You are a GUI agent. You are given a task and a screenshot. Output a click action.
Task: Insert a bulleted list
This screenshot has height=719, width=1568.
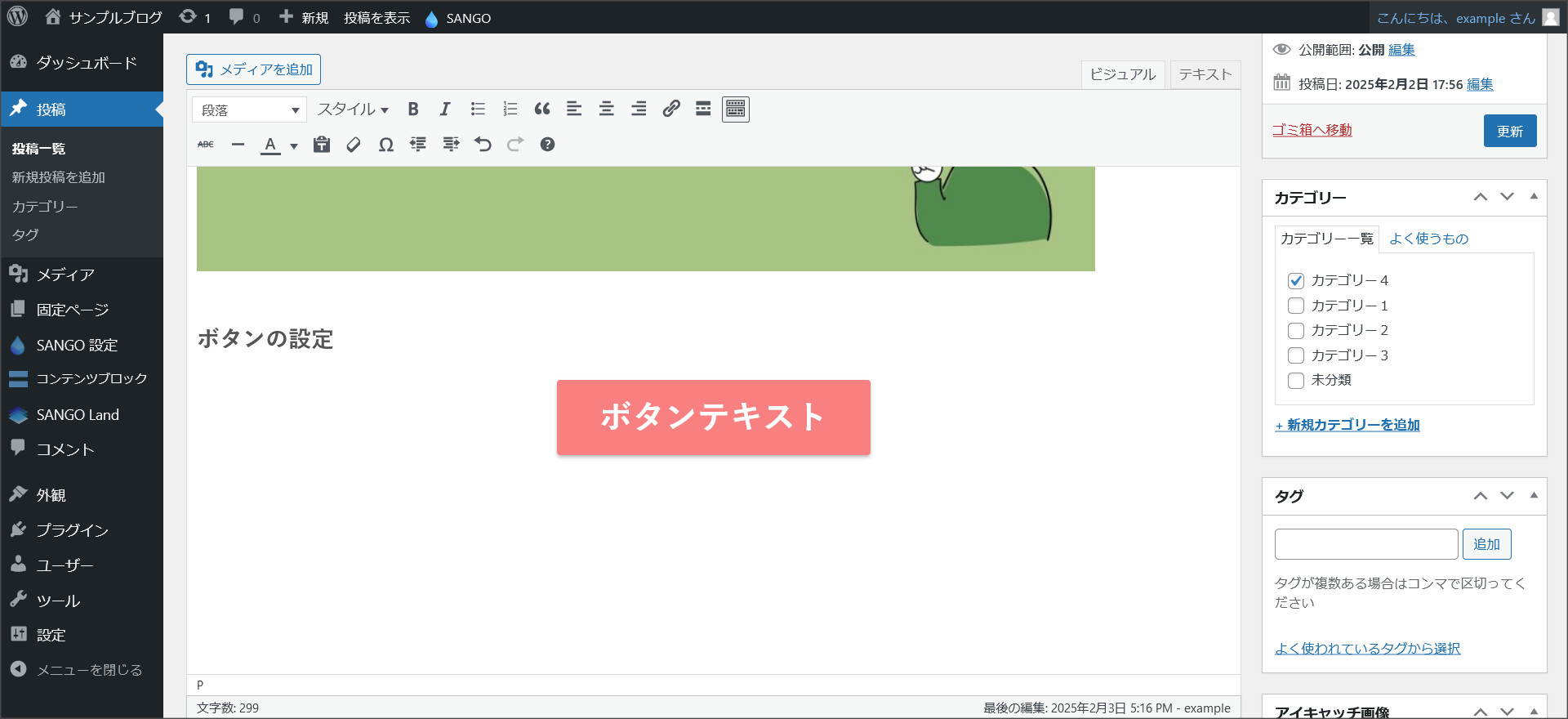[478, 109]
